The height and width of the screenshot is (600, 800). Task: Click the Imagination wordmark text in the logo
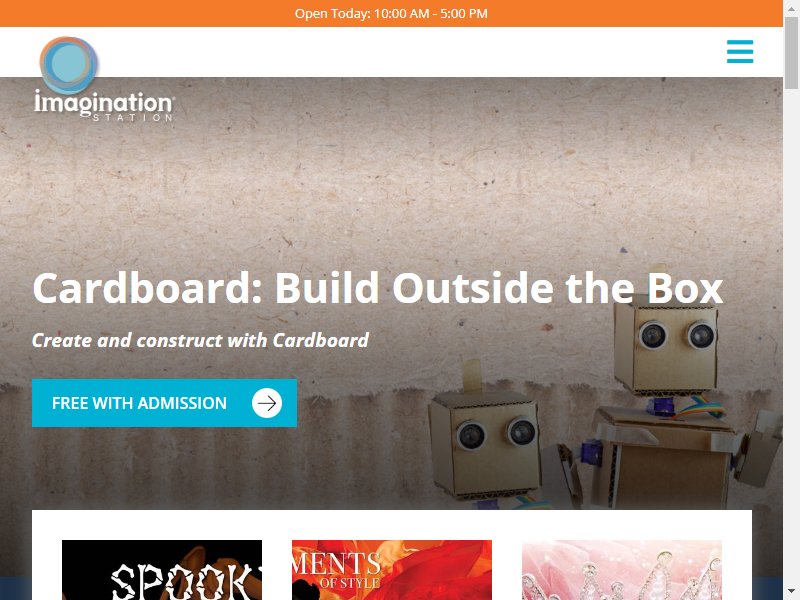(104, 104)
